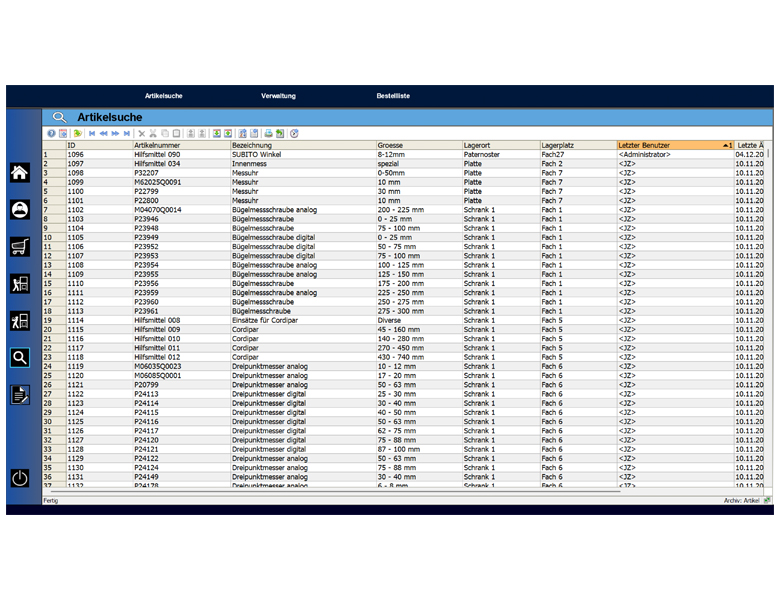Click the delete X toolbar icon

pyautogui.click(x=142, y=133)
